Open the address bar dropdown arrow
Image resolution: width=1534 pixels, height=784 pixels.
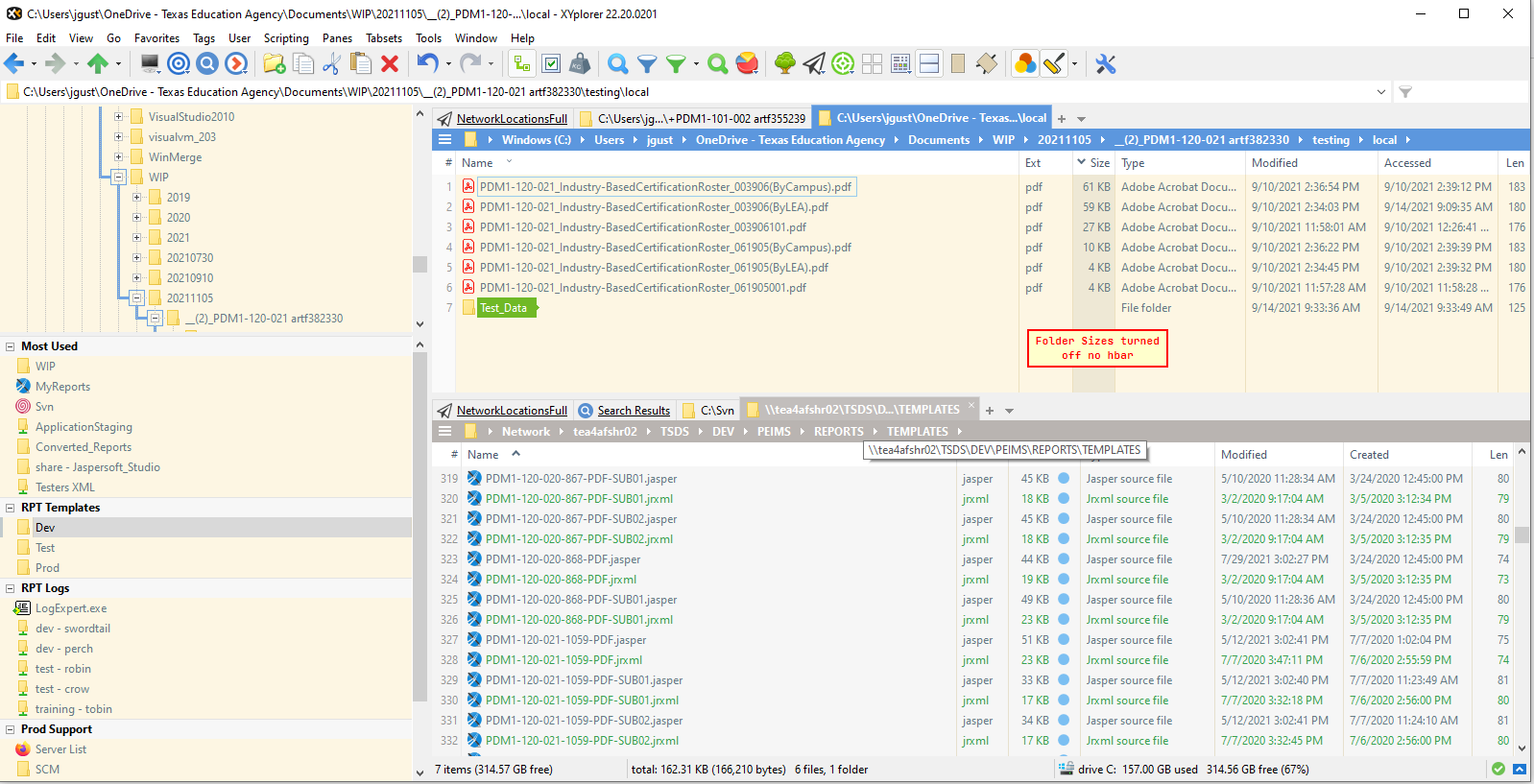pyautogui.click(x=1380, y=92)
